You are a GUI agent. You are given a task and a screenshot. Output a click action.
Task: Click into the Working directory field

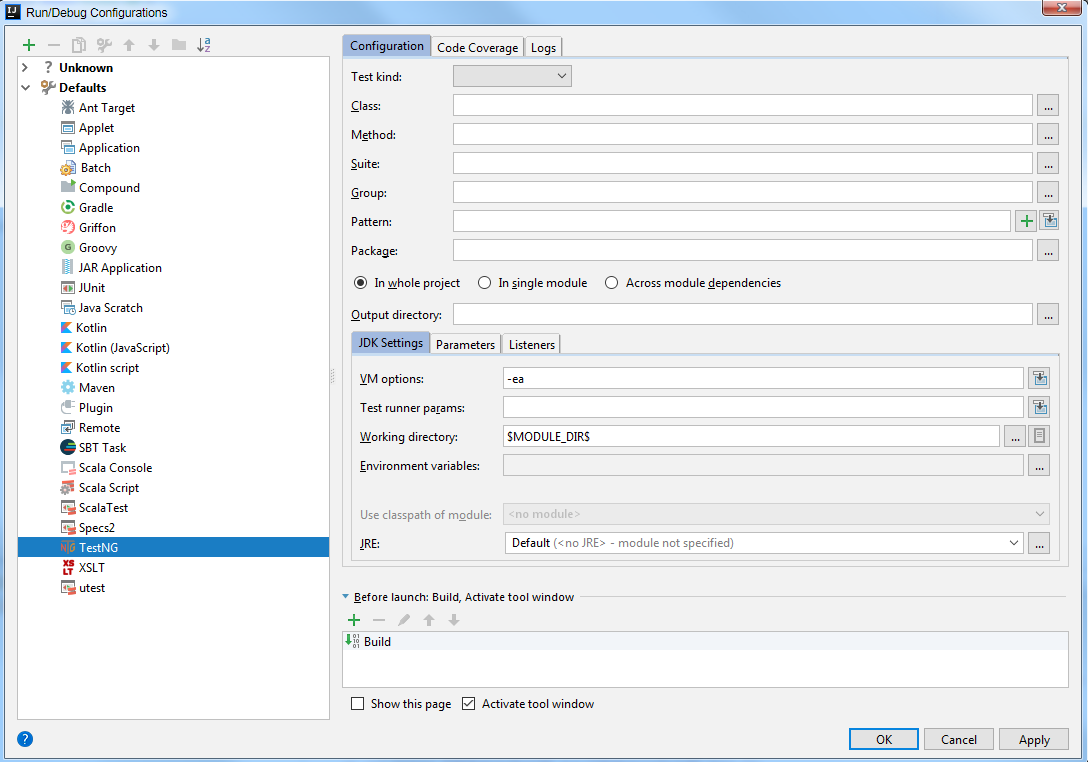tap(751, 436)
